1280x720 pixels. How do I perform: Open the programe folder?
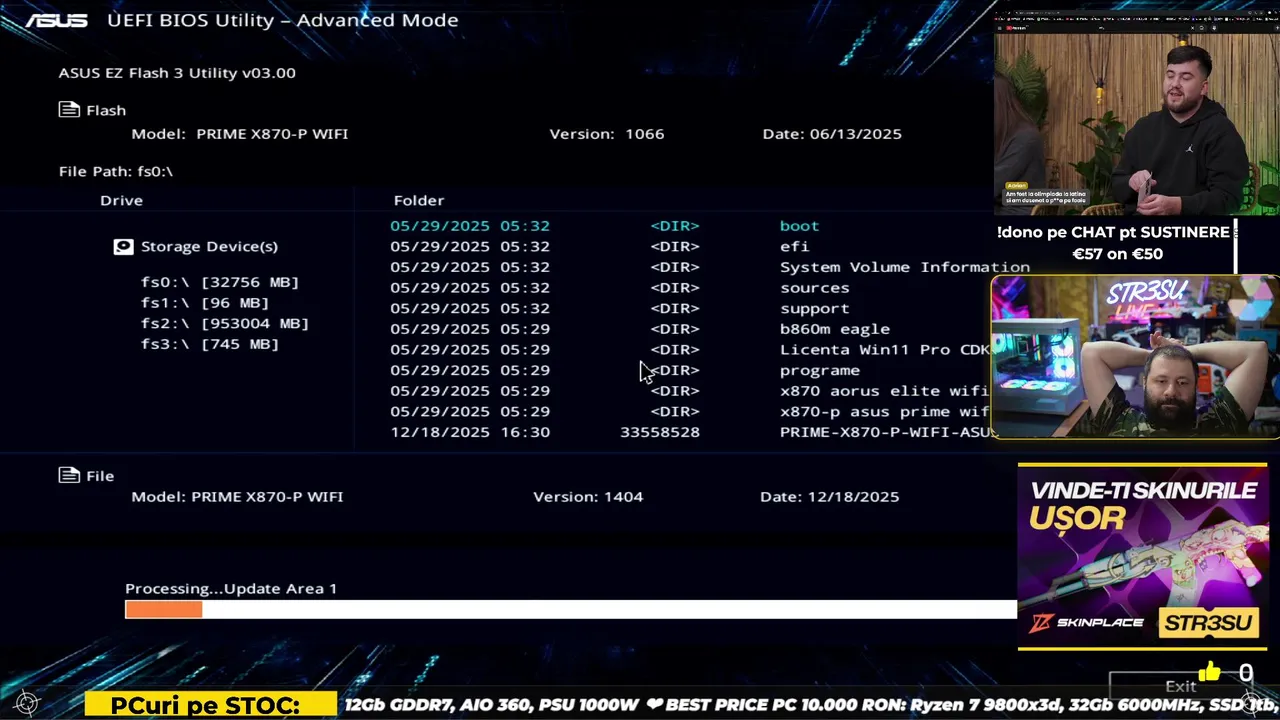pos(820,370)
